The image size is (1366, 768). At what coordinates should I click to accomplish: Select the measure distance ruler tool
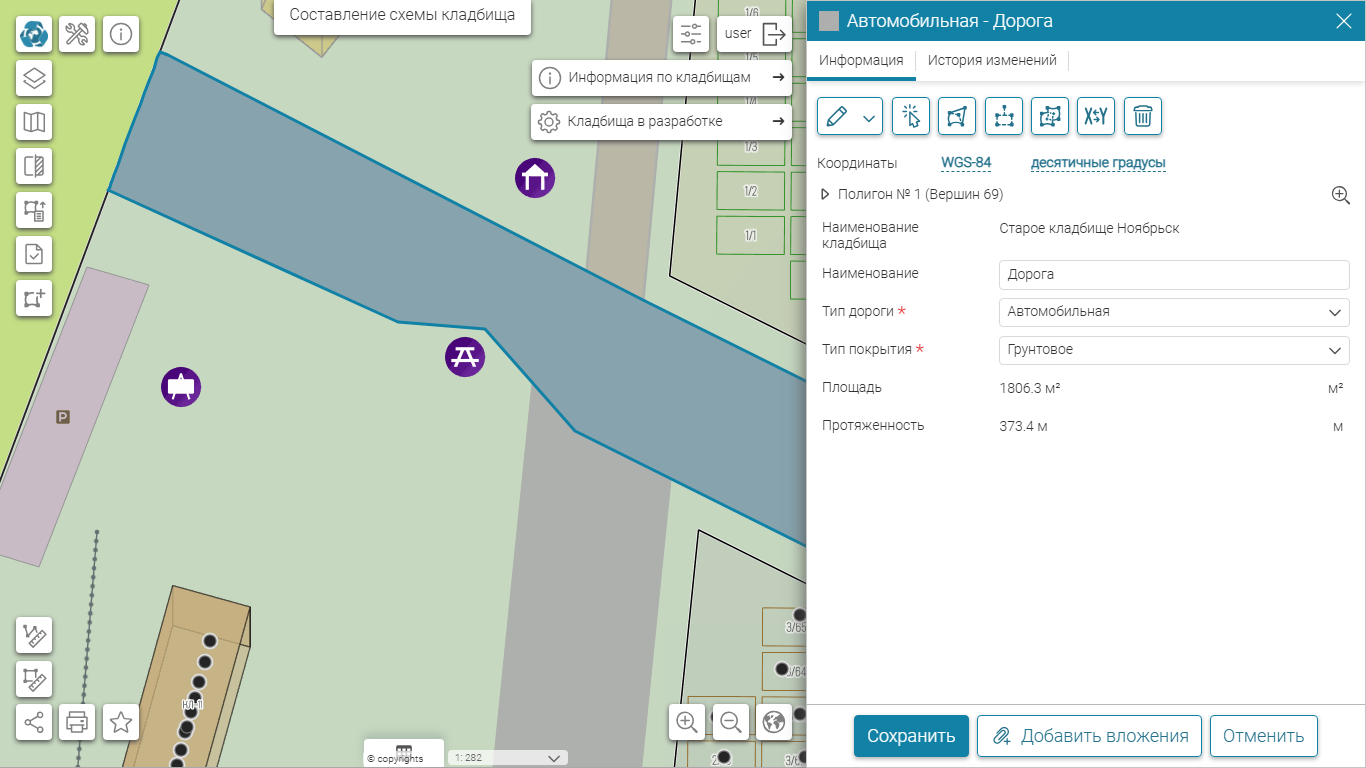34,636
